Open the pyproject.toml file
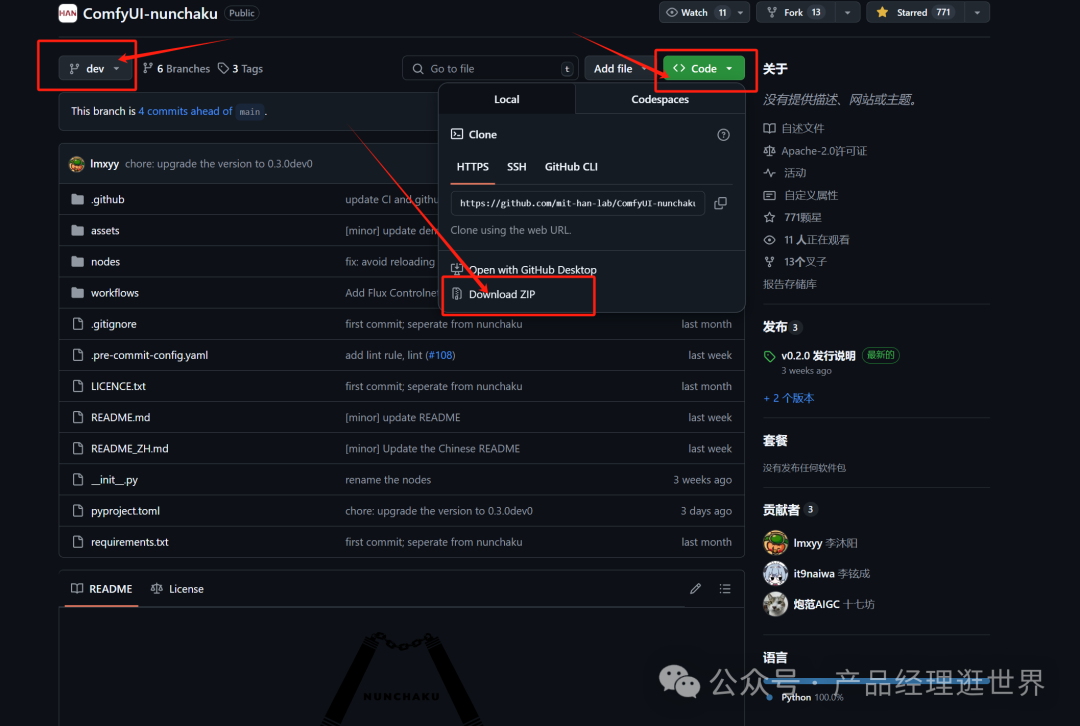Image resolution: width=1080 pixels, height=726 pixels. [x=125, y=510]
